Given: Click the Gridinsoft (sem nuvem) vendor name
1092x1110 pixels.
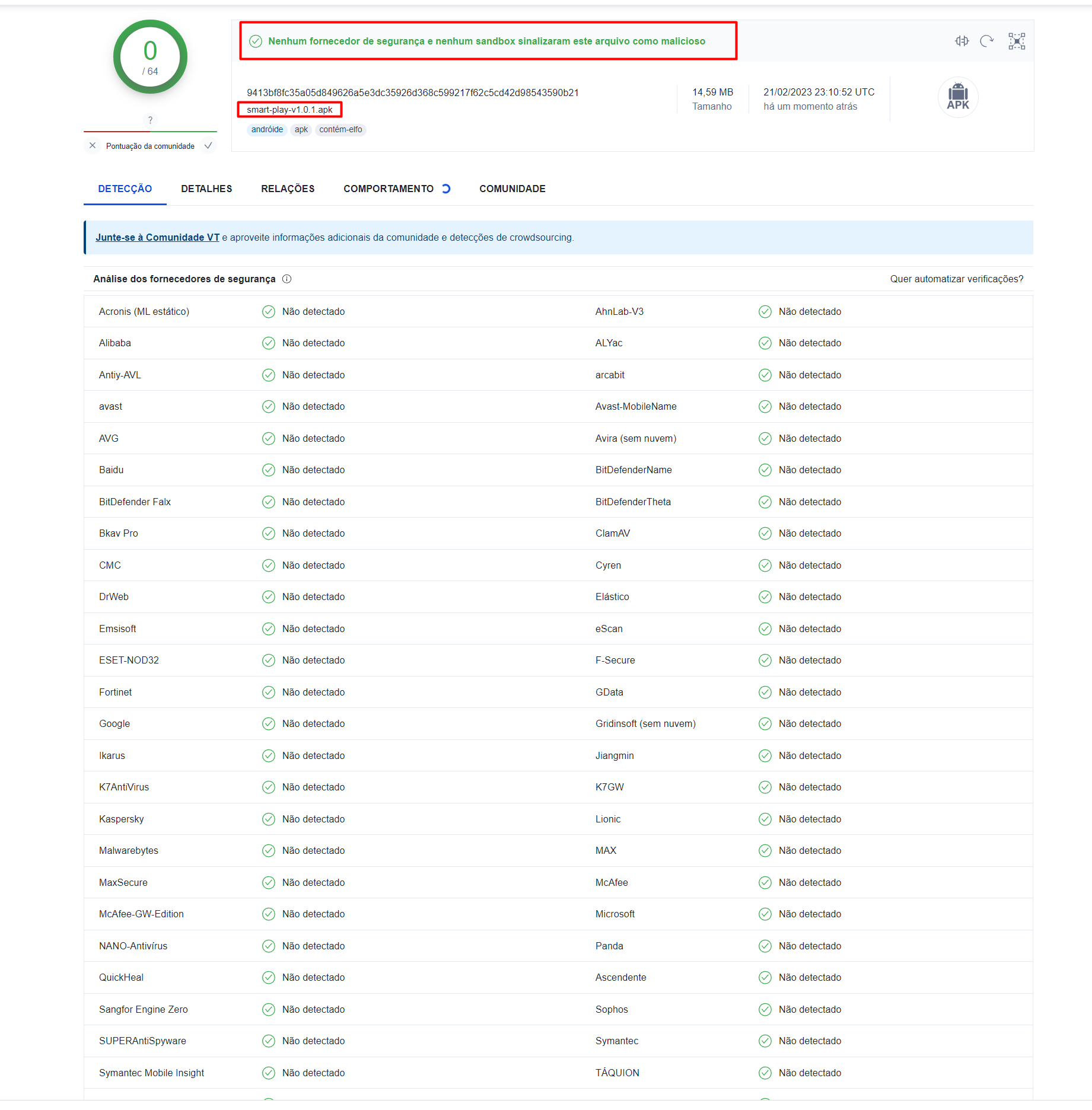Looking at the screenshot, I should coord(646,723).
